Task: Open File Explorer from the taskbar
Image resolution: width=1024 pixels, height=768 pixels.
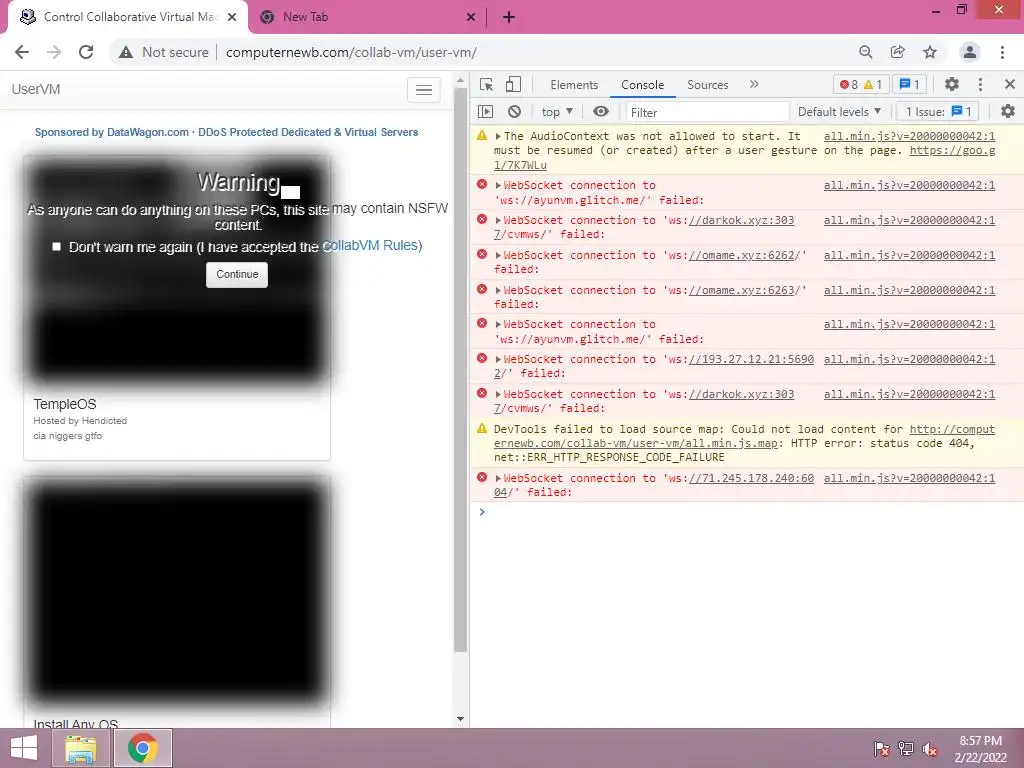Action: pyautogui.click(x=81, y=748)
